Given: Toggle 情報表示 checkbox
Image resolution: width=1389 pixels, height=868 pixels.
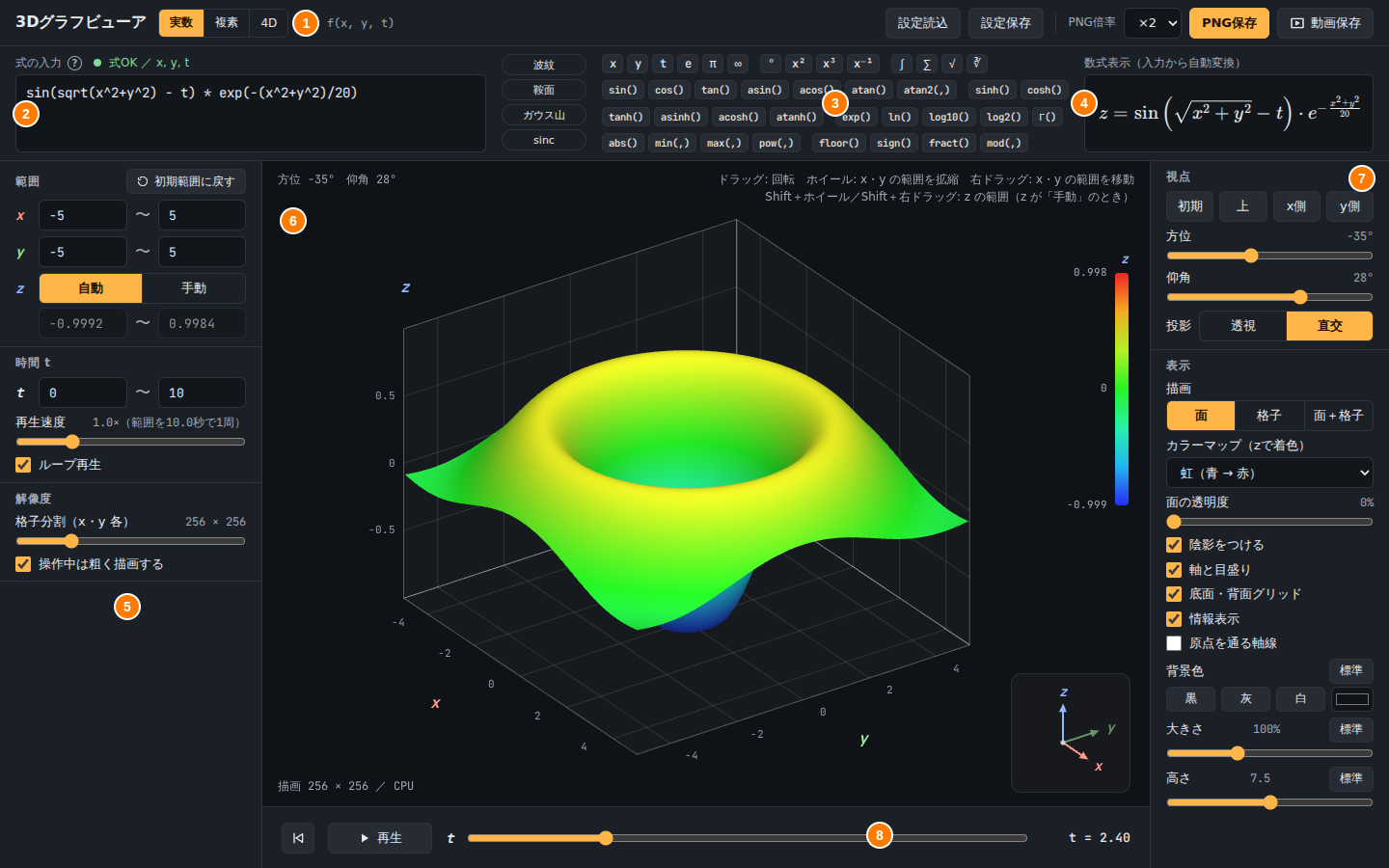Looking at the screenshot, I should [1174, 619].
